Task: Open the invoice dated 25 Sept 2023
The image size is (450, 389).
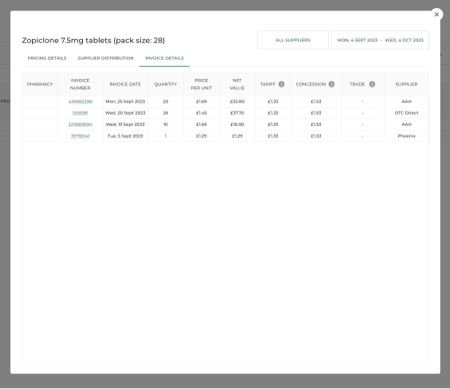Action: (x=80, y=102)
